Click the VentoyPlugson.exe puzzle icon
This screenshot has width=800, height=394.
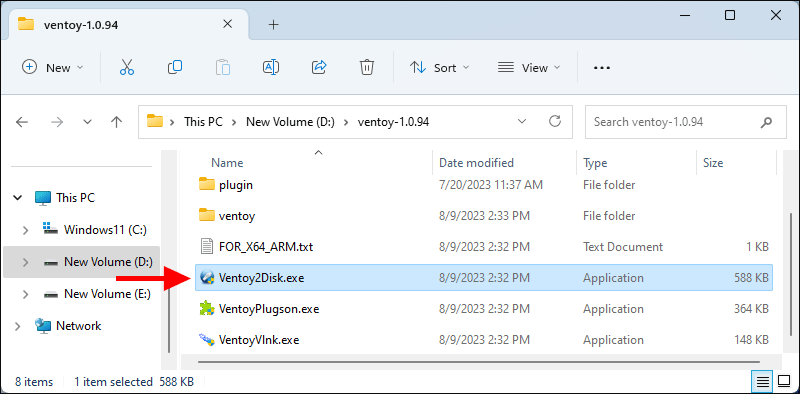(x=207, y=309)
